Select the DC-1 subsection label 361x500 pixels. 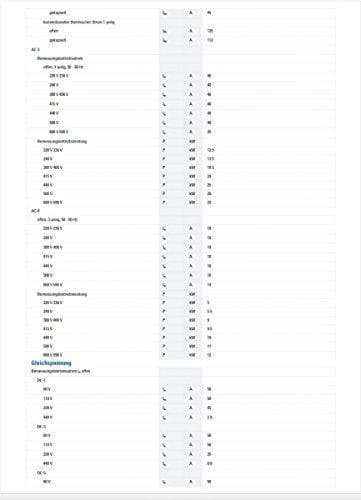tap(41, 380)
